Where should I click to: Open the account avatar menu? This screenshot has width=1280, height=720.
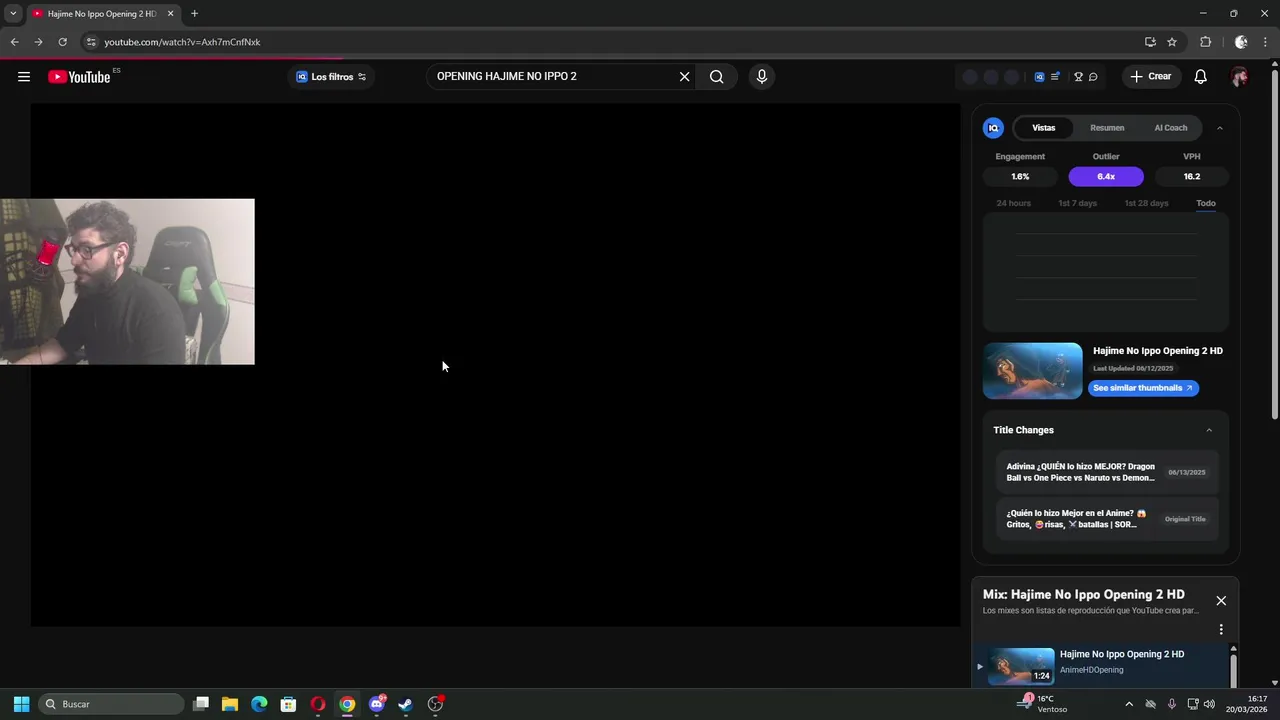[x=1239, y=77]
